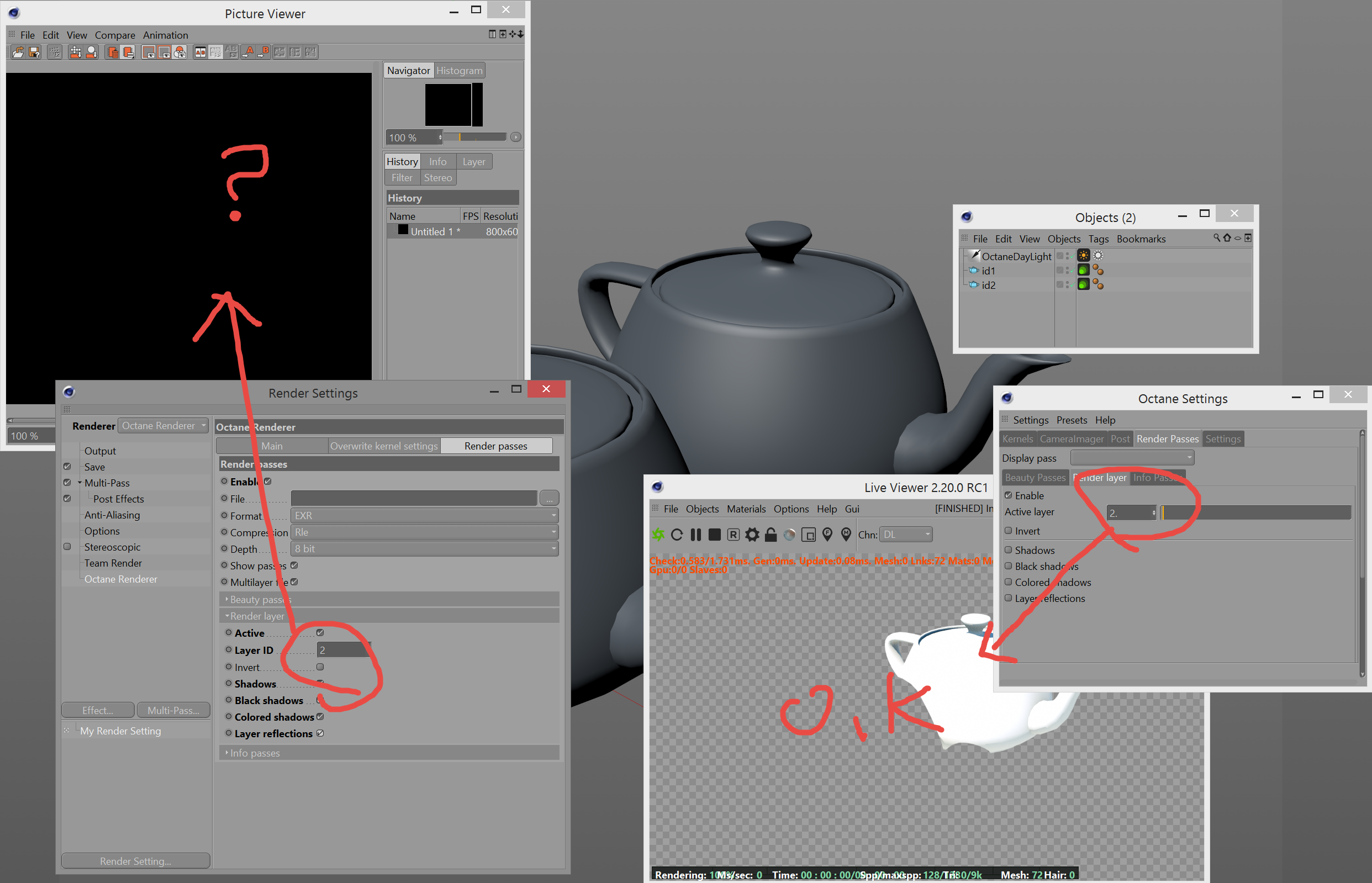Stop the Live Viewer render
1372x883 pixels.
click(x=714, y=535)
